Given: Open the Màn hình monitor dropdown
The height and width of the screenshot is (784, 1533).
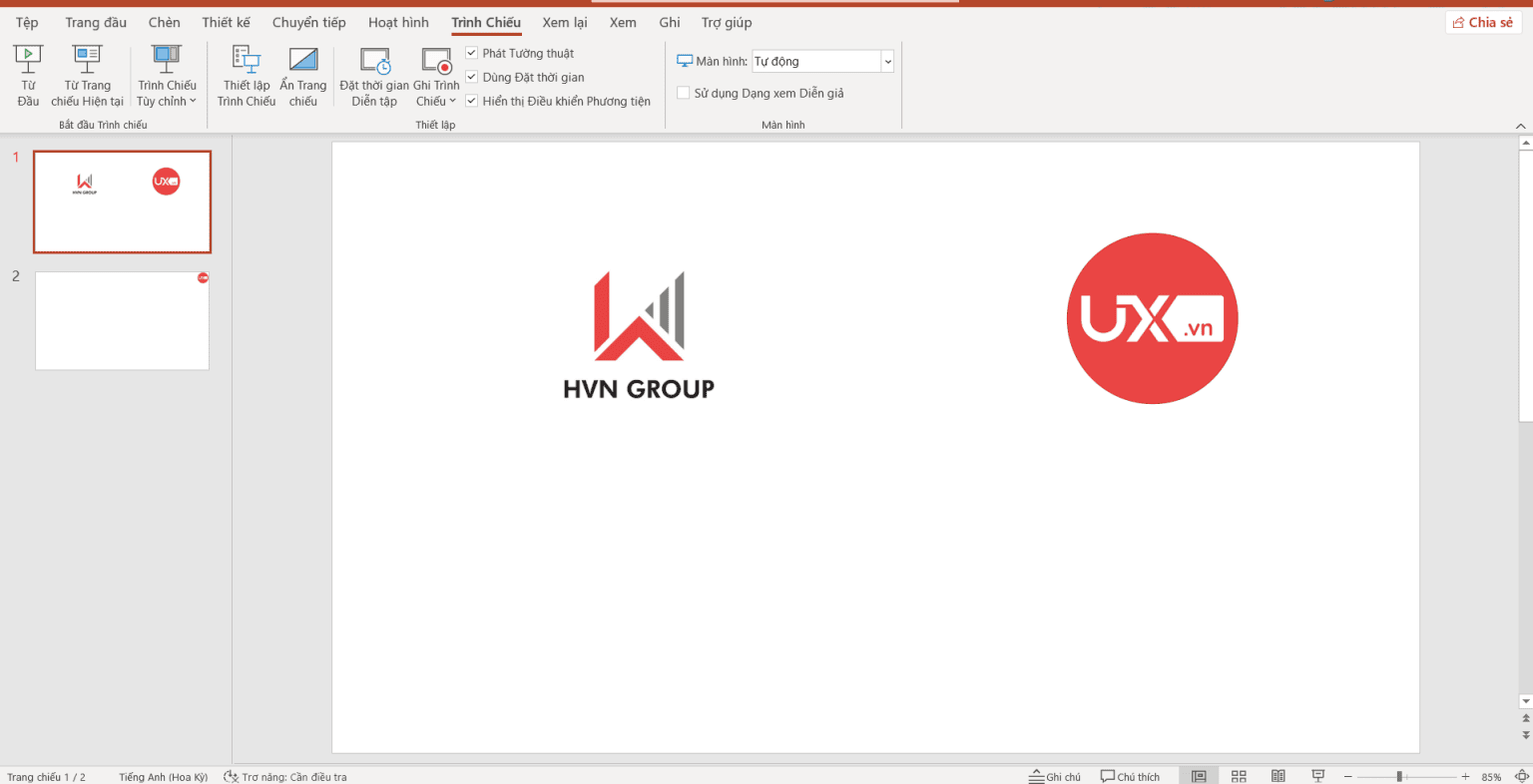Looking at the screenshot, I should pos(886,61).
